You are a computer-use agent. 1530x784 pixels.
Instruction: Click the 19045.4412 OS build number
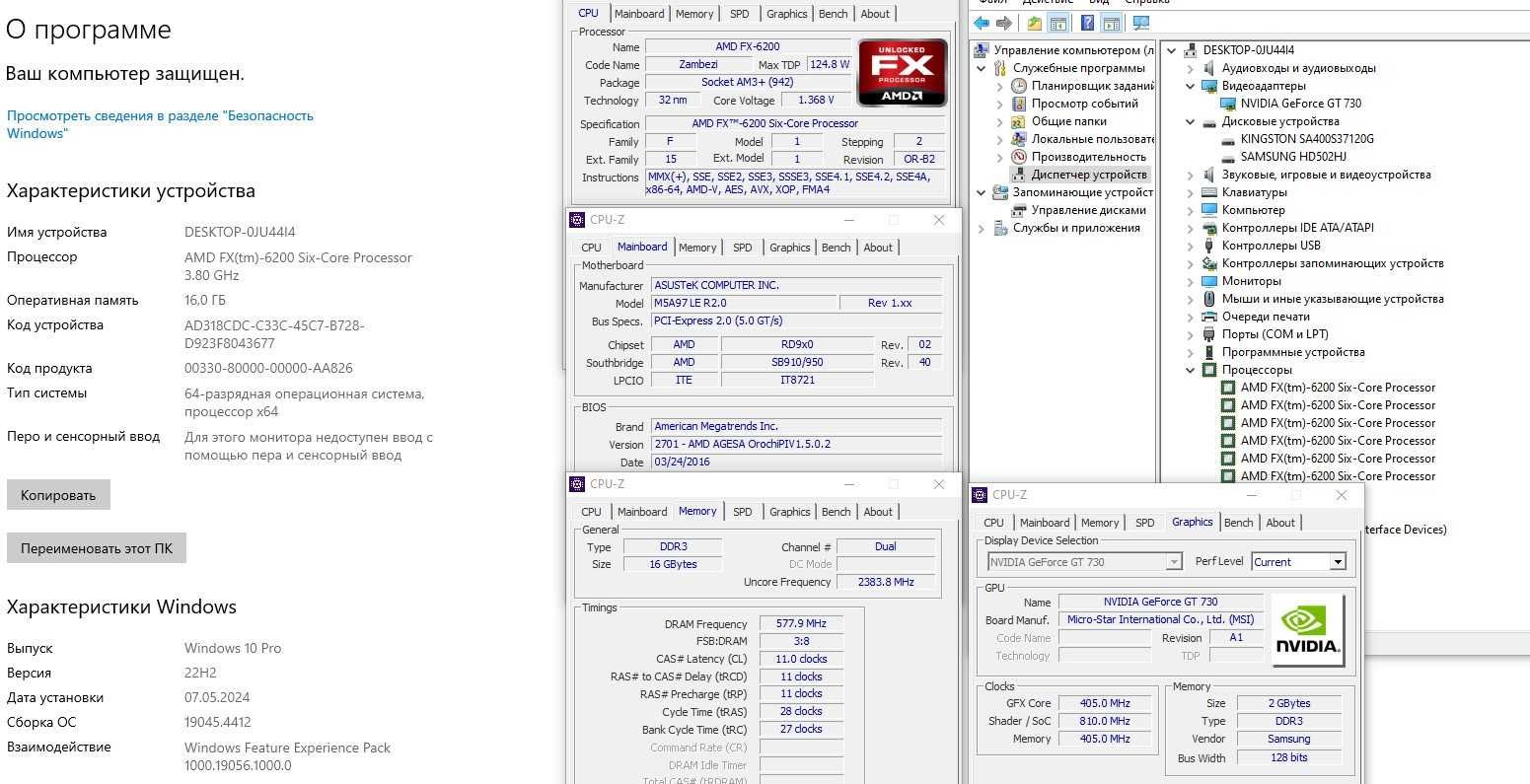coord(218,722)
